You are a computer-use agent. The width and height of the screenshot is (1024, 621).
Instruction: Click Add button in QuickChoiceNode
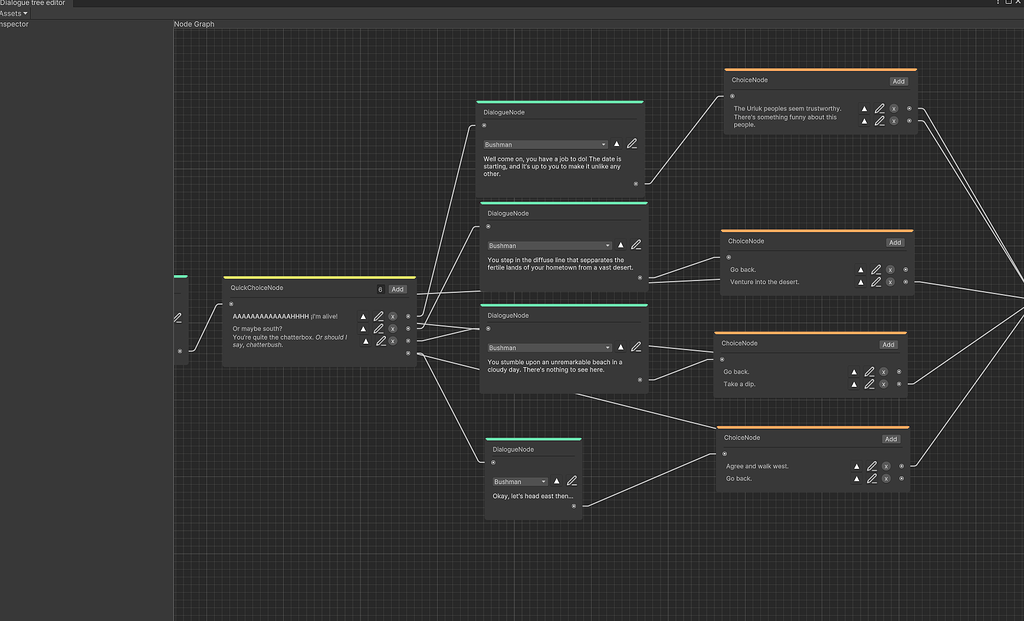coord(397,289)
